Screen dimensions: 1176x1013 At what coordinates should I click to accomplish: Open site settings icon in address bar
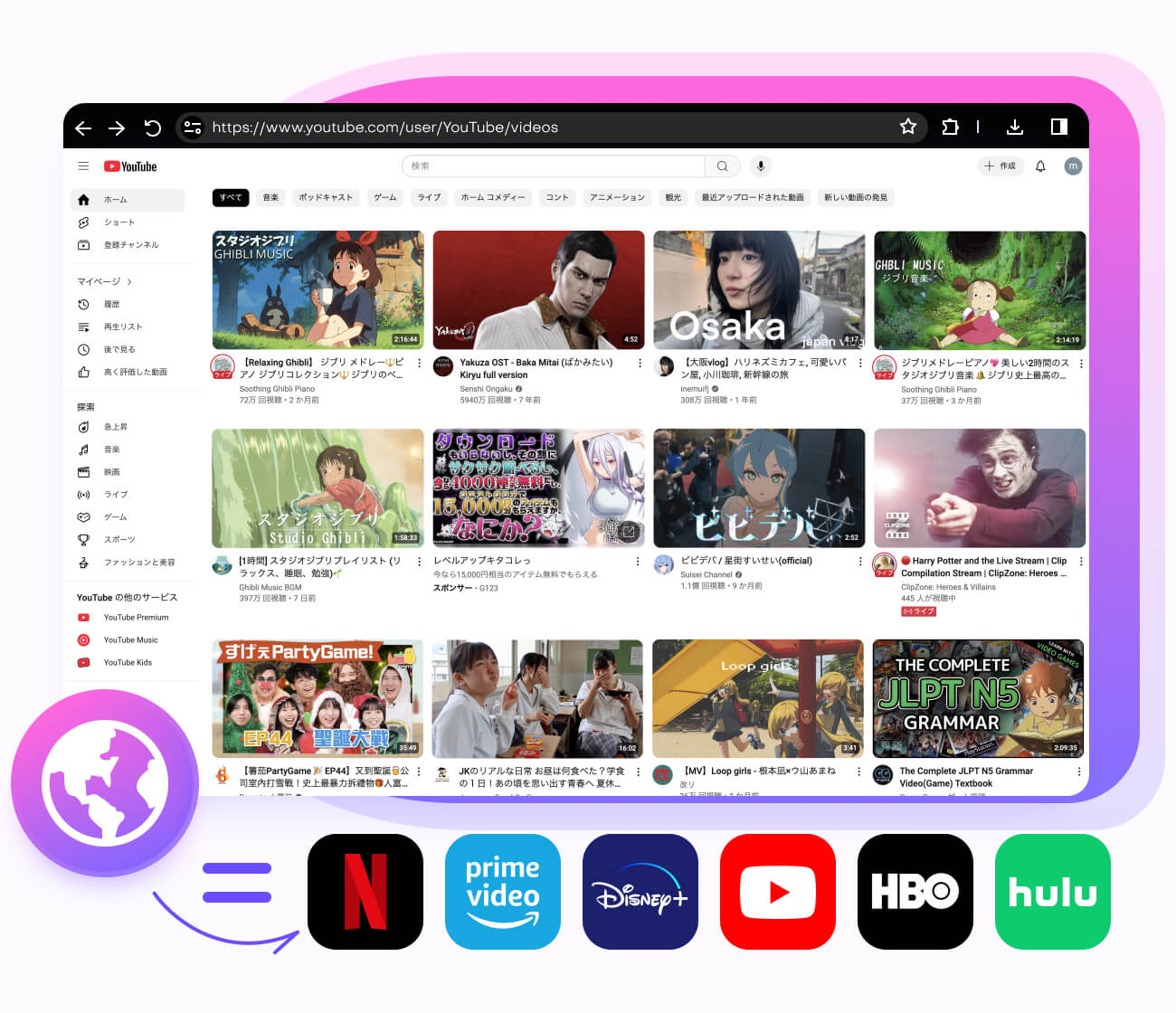(193, 128)
